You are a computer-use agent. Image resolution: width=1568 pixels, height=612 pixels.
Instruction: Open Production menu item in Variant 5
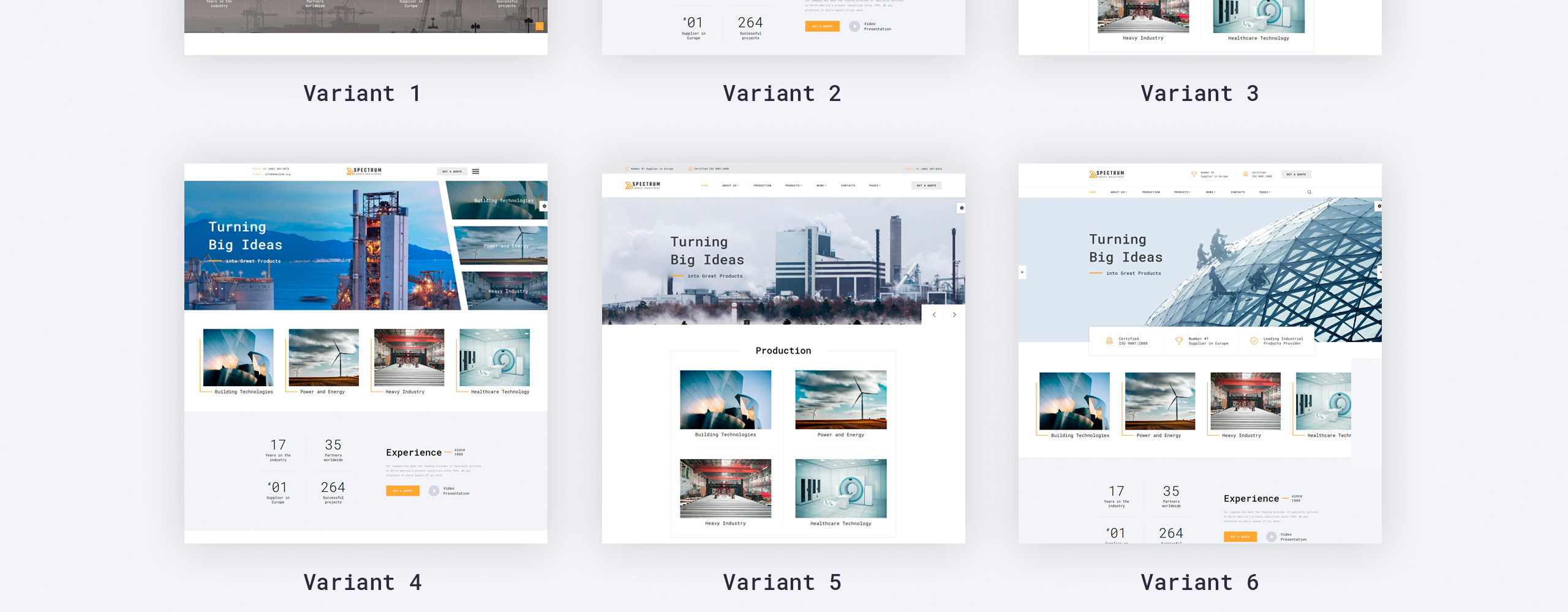coord(763,185)
